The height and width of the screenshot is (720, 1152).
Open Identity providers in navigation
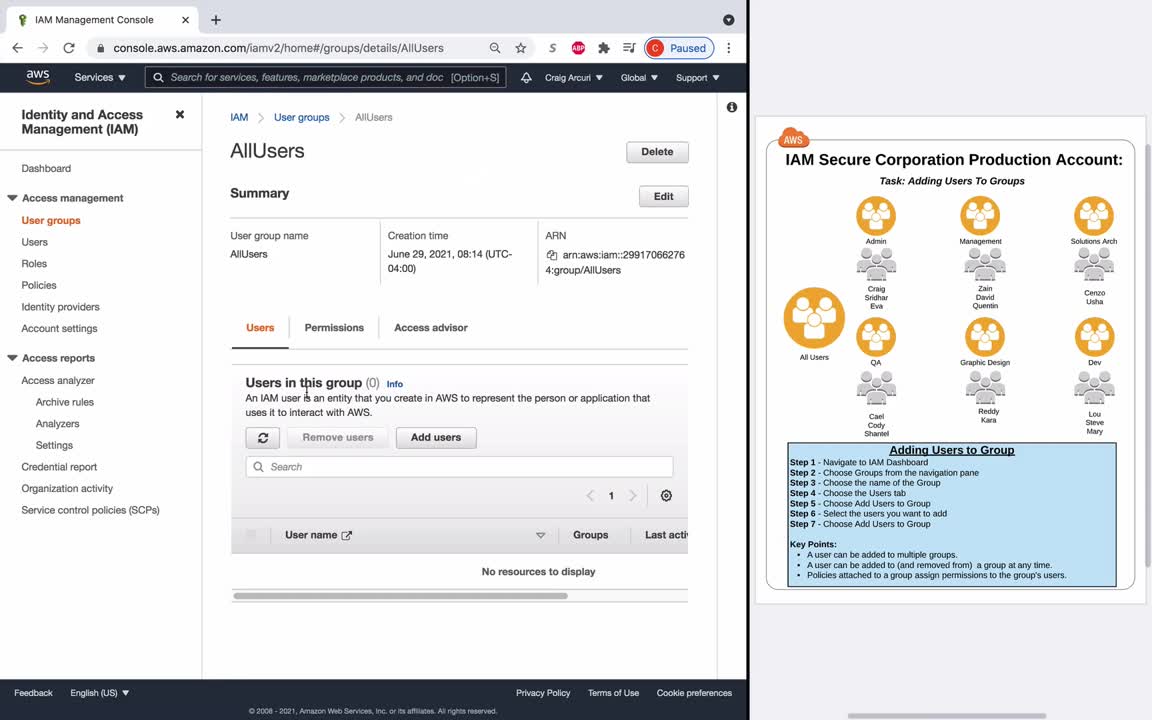[x=60, y=306]
